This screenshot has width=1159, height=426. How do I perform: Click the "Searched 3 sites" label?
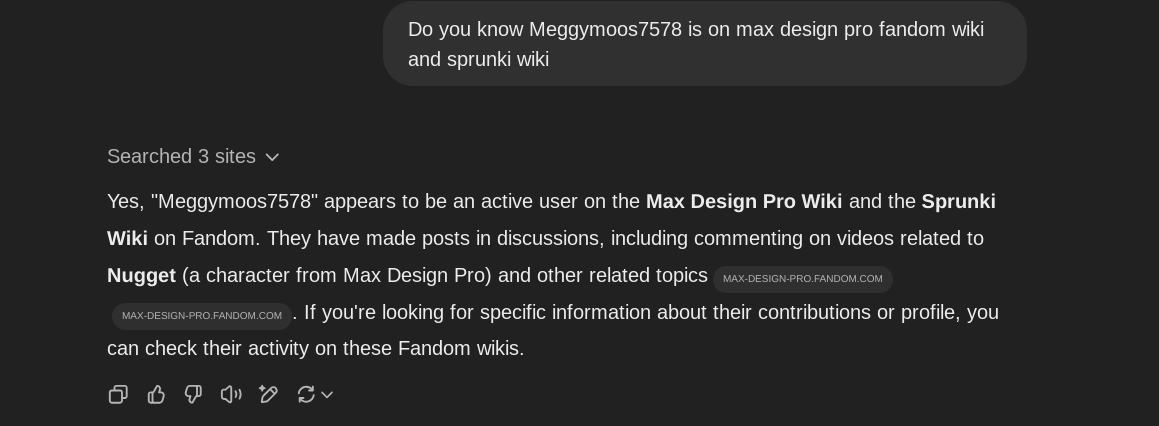[181, 157]
